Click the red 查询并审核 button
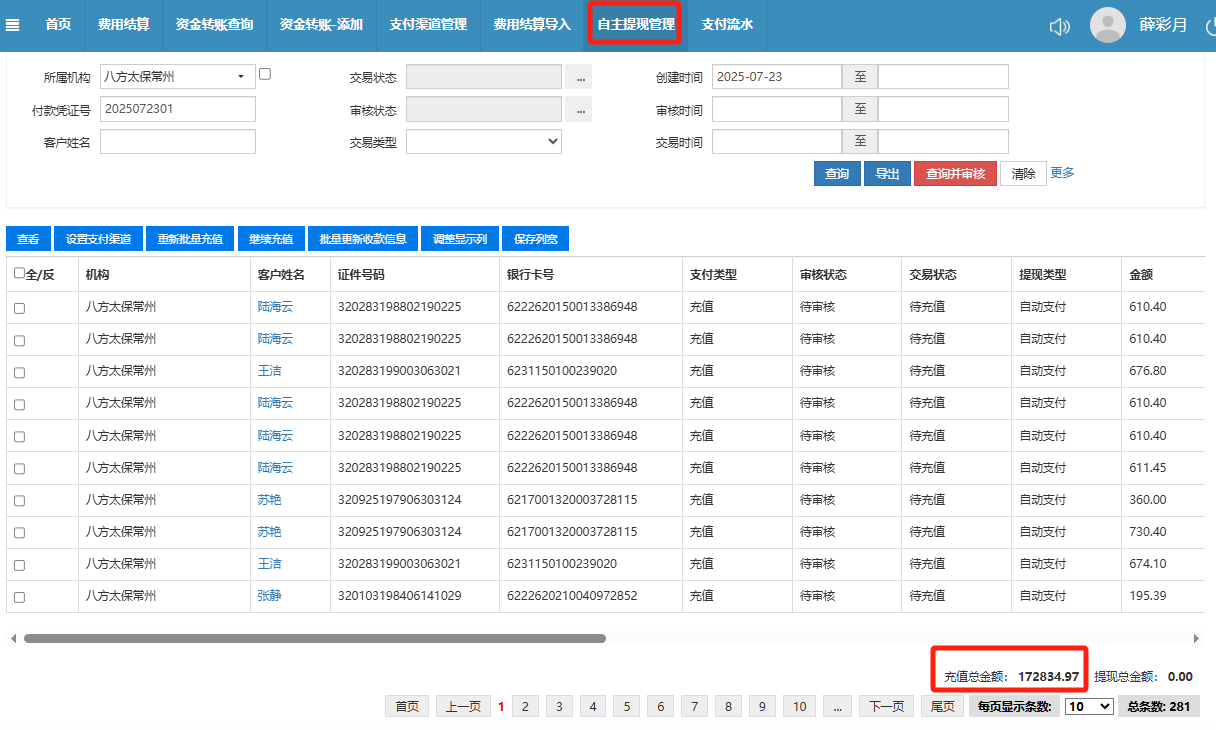 point(954,174)
